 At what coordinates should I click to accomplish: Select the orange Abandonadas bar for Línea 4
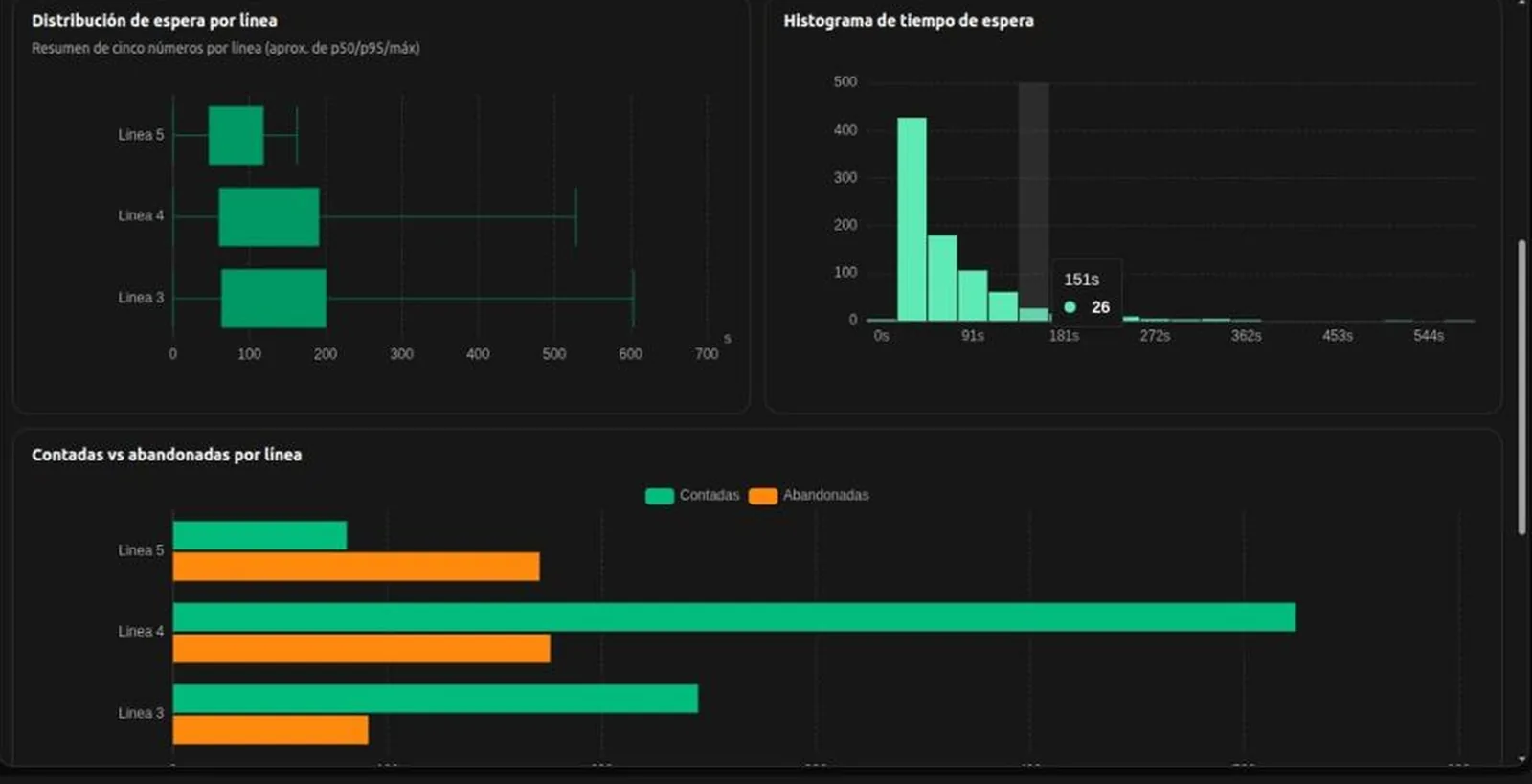[x=362, y=648]
